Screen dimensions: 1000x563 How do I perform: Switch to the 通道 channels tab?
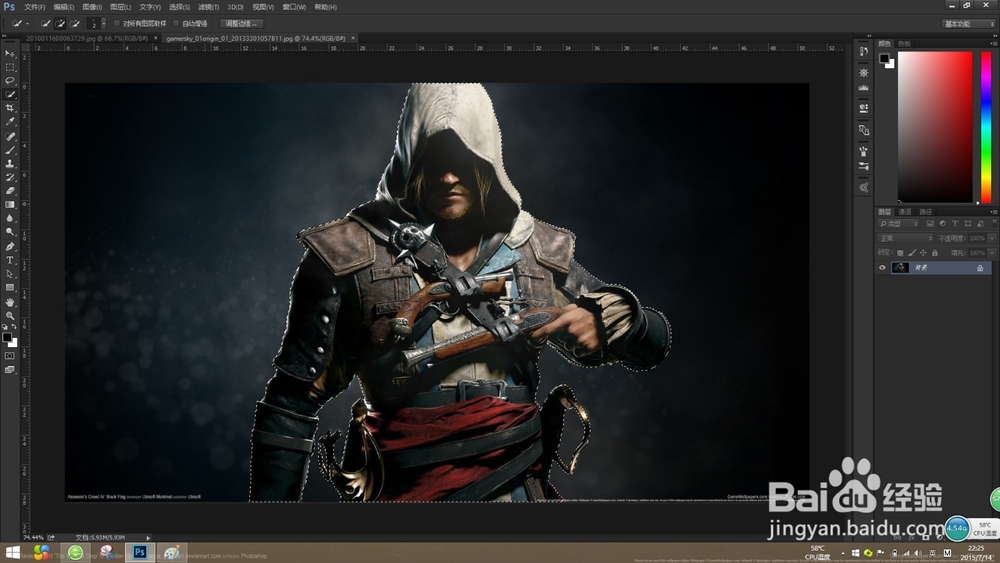pyautogui.click(x=905, y=212)
